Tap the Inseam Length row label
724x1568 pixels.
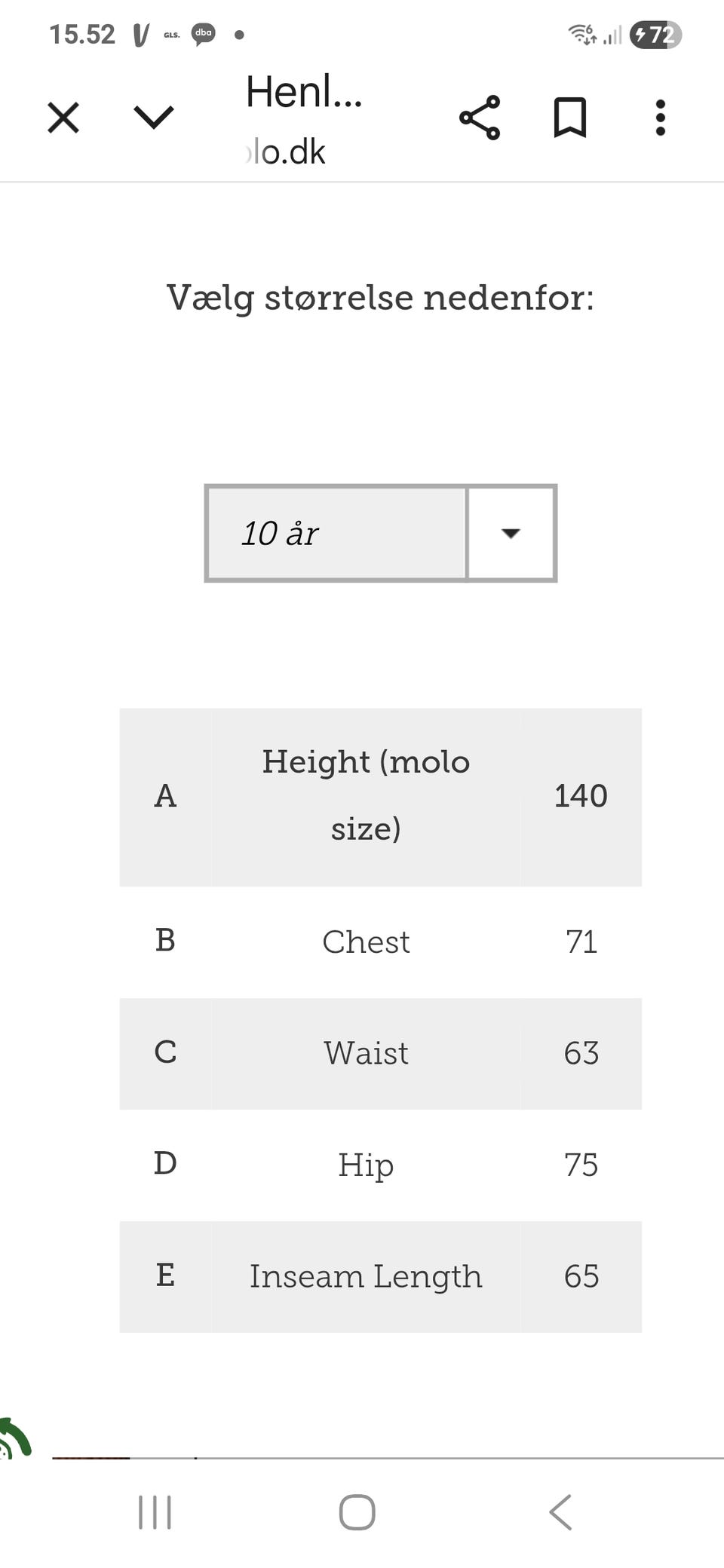tap(366, 1276)
